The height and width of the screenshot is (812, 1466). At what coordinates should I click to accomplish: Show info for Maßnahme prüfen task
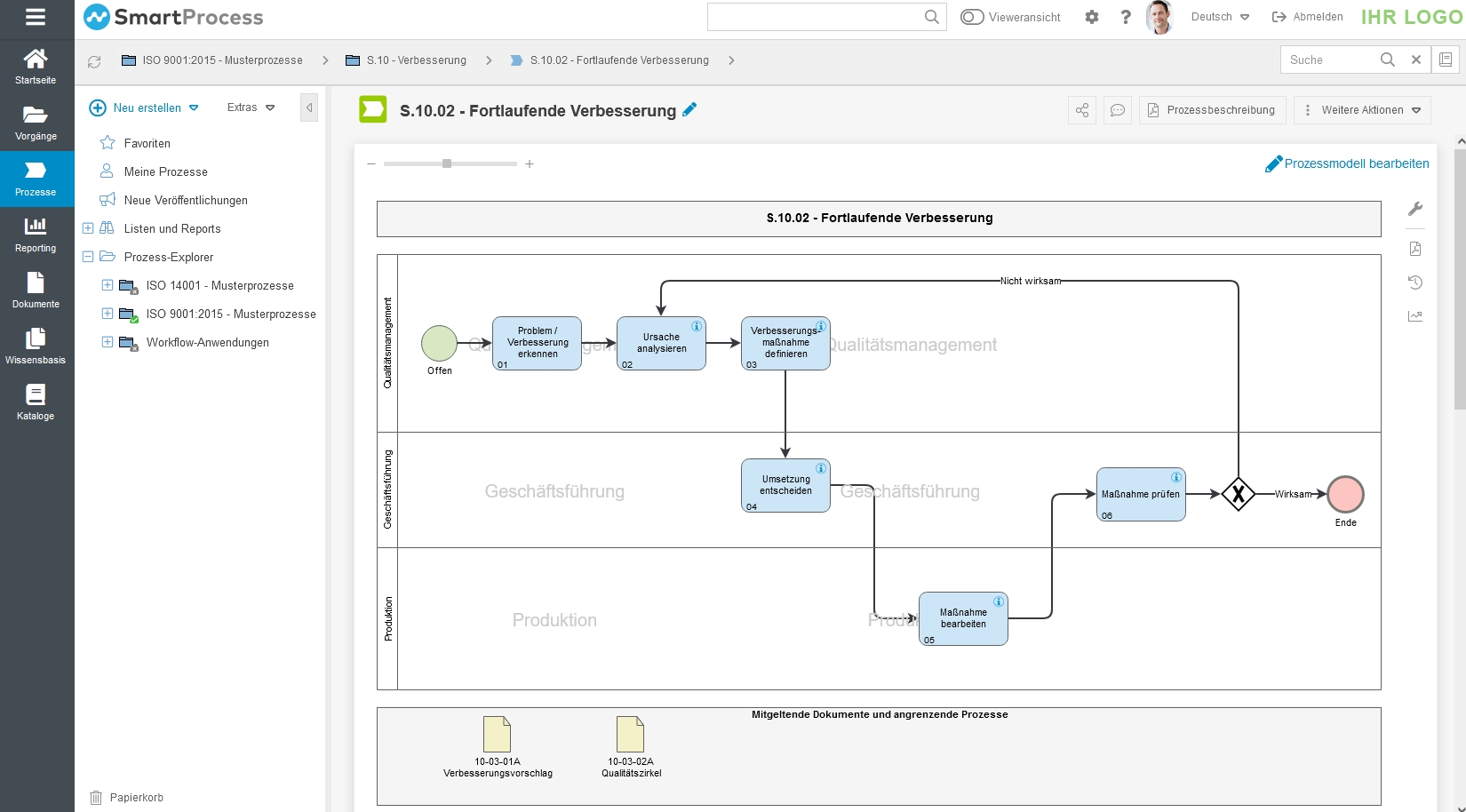(1176, 477)
